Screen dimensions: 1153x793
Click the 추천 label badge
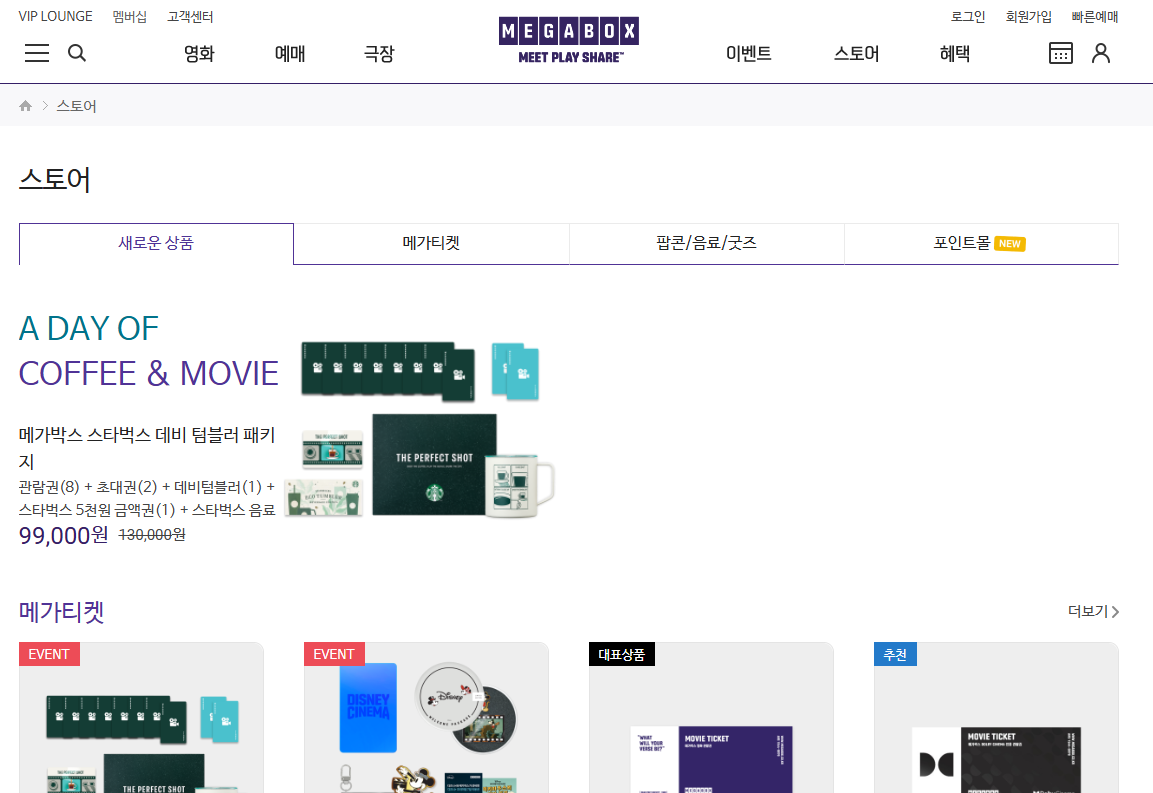point(895,654)
